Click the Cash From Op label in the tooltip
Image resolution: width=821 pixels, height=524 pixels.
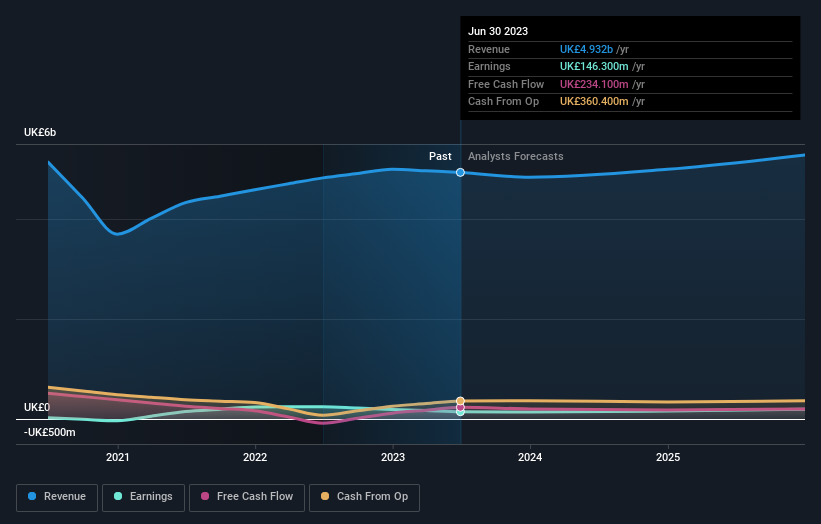[503, 102]
